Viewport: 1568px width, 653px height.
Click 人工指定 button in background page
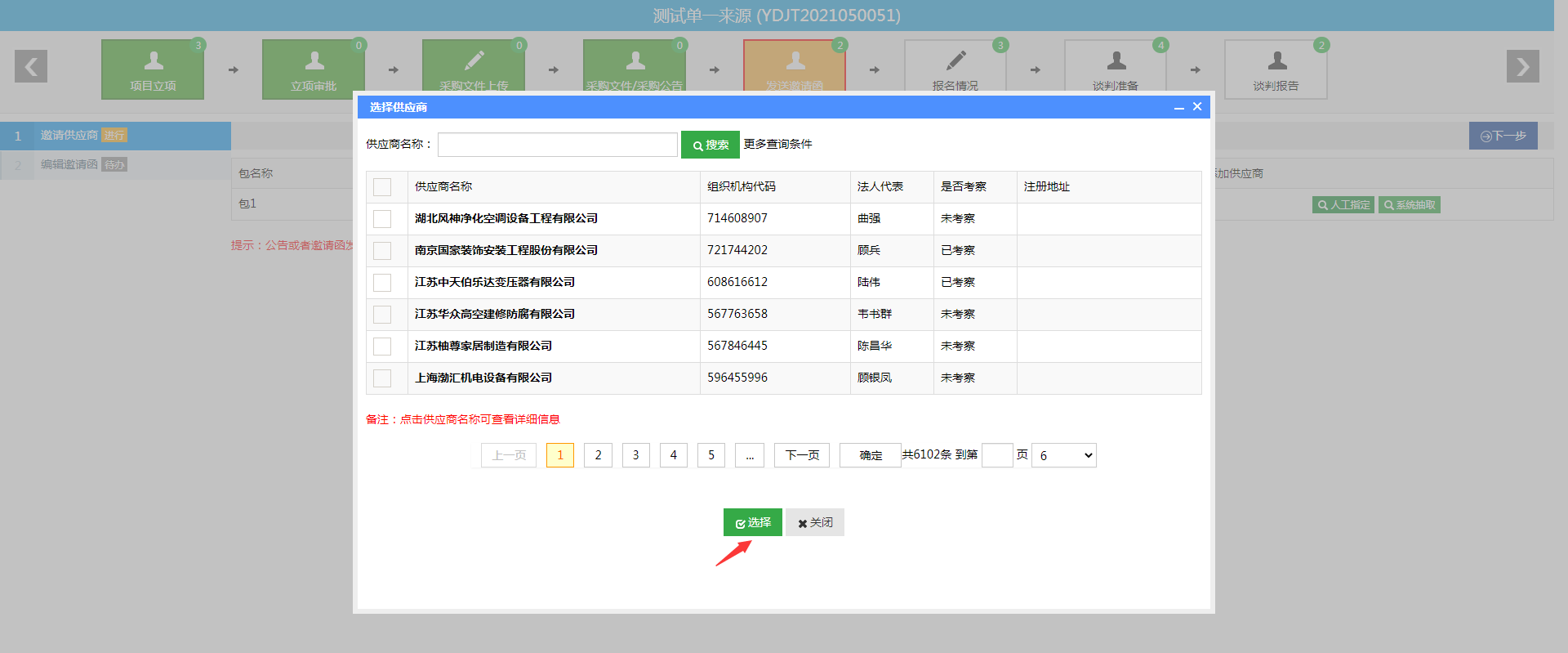click(1343, 205)
